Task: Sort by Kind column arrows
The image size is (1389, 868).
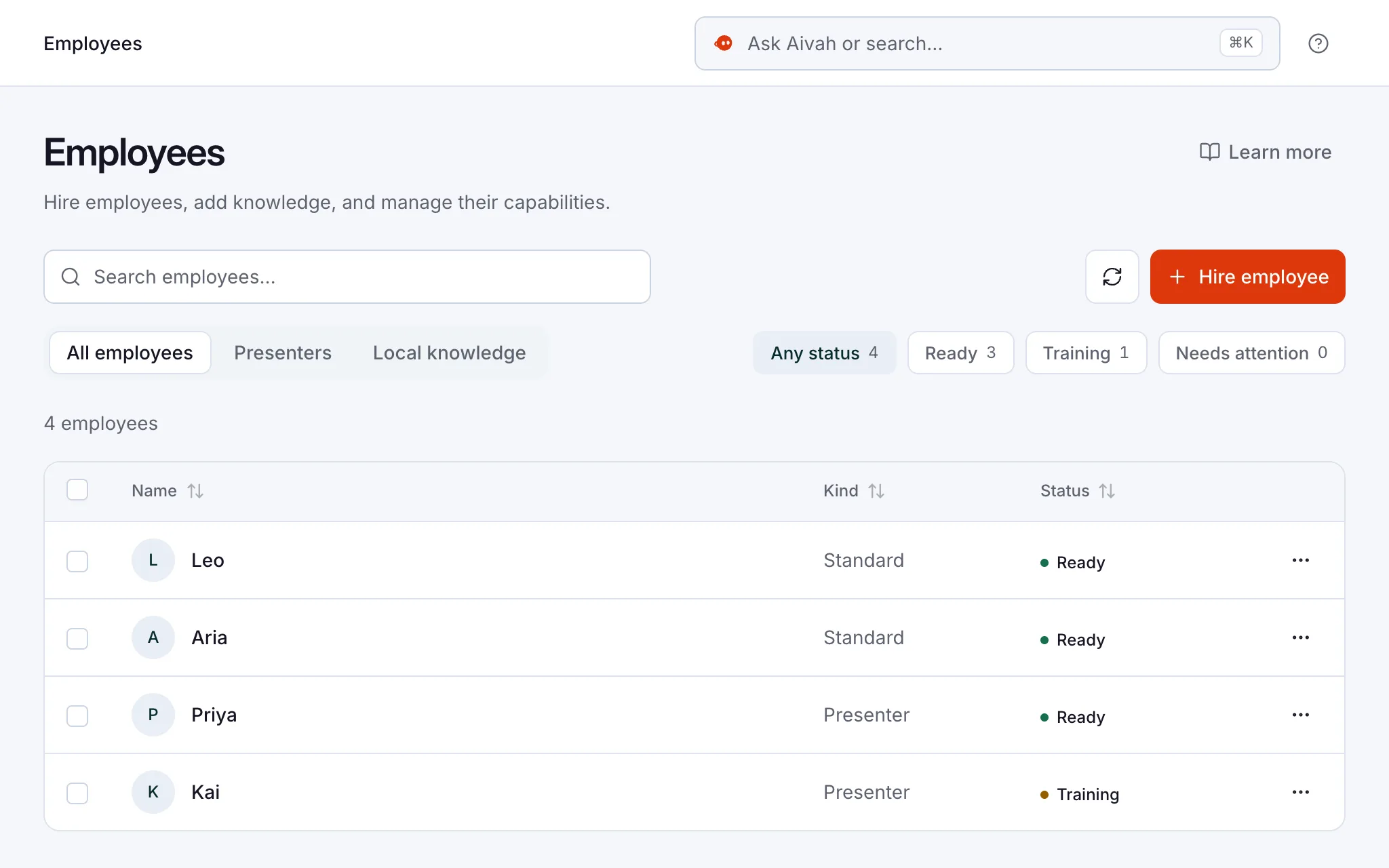Action: (876, 491)
